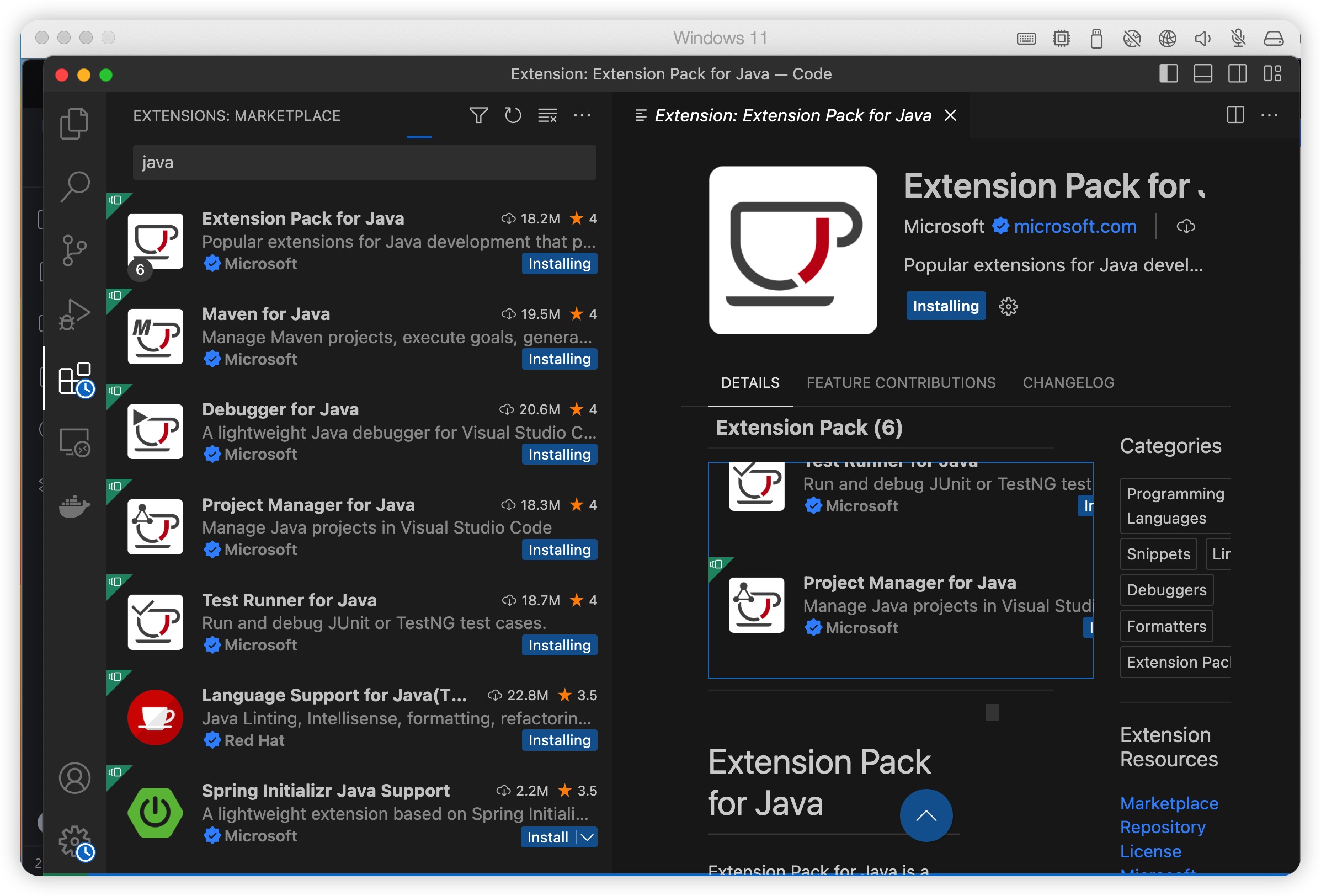The height and width of the screenshot is (896, 1321).
Task: Click the VM network globe icon
Action: (1168, 39)
